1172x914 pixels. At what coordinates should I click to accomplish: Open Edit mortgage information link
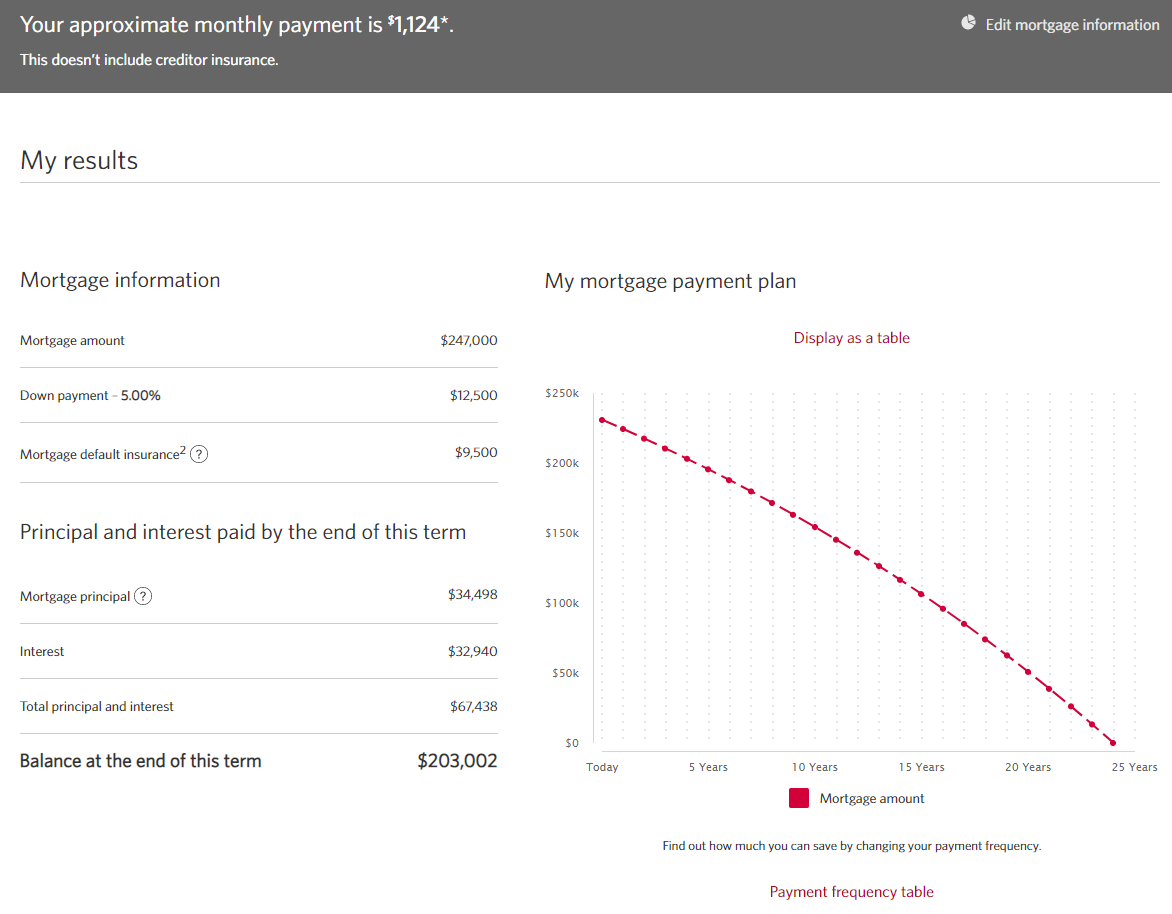pyautogui.click(x=1072, y=25)
